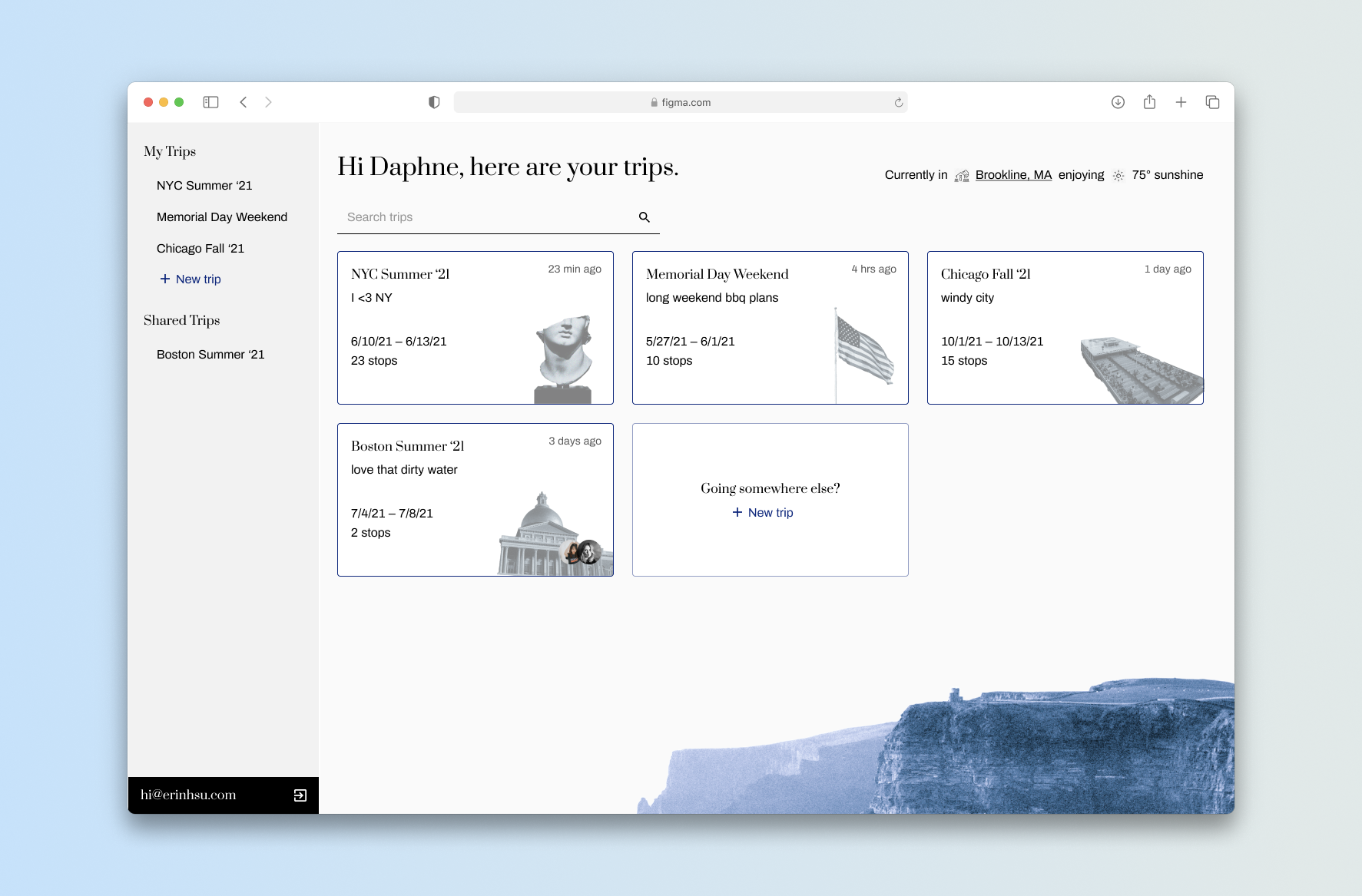Viewport: 1362px width, 896px height.
Task: Click the figma.com address bar
Action: point(681,102)
